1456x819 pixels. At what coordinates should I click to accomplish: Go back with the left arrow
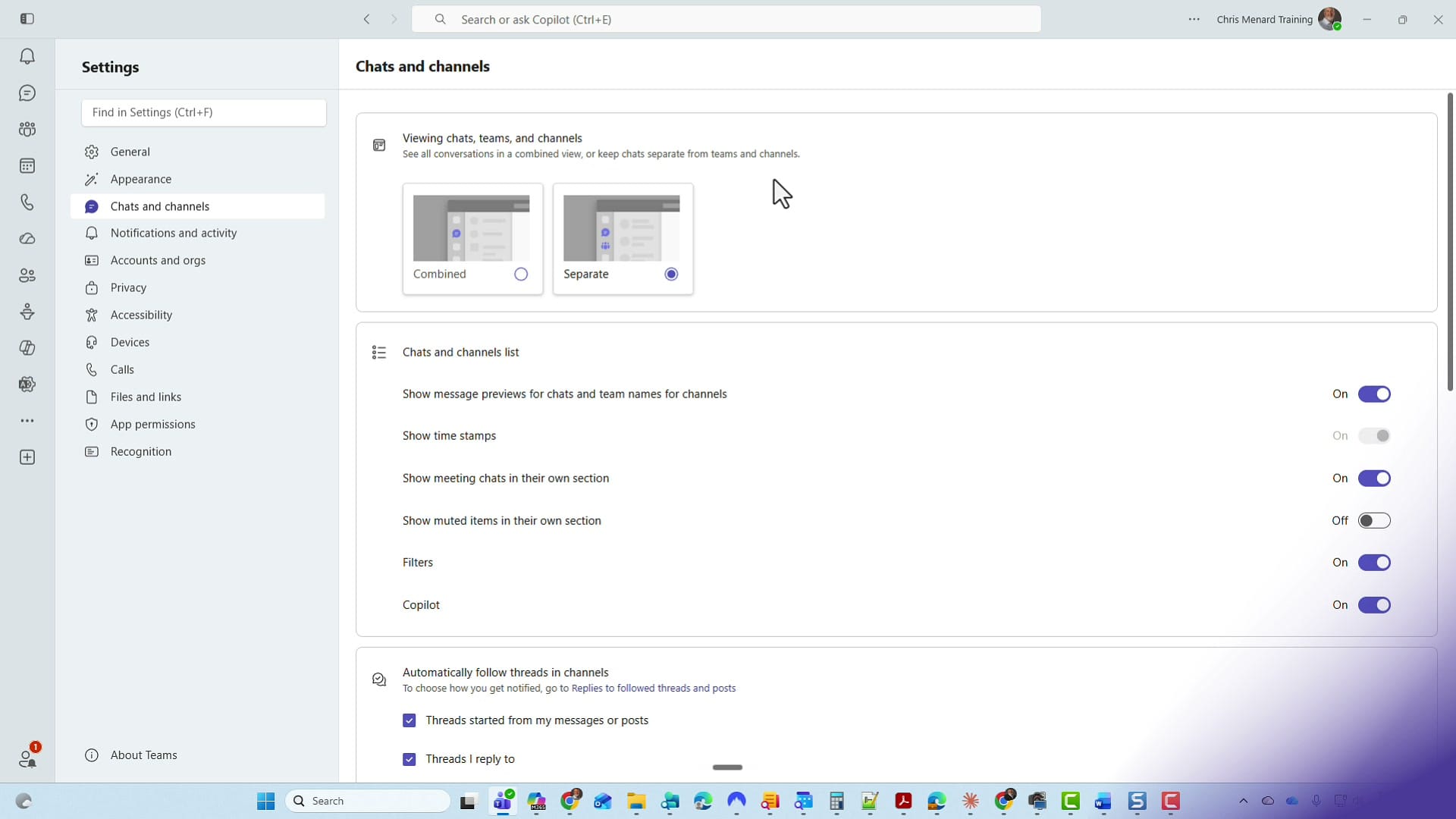point(366,19)
